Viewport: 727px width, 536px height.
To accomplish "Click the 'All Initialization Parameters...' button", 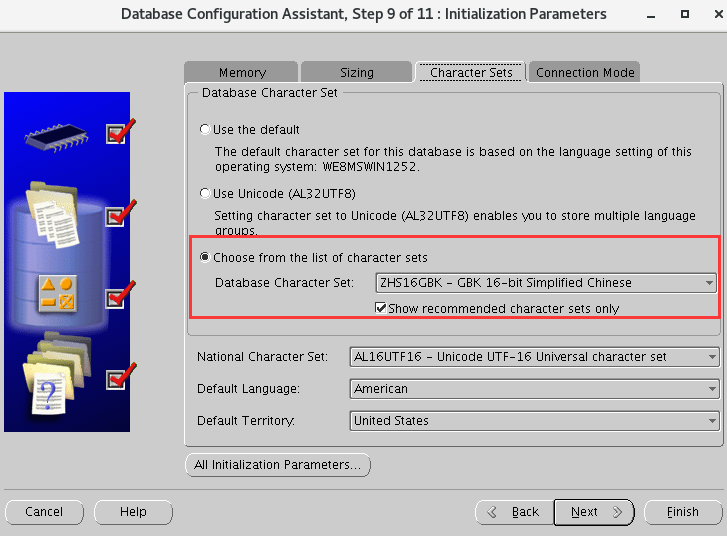I will [x=278, y=465].
